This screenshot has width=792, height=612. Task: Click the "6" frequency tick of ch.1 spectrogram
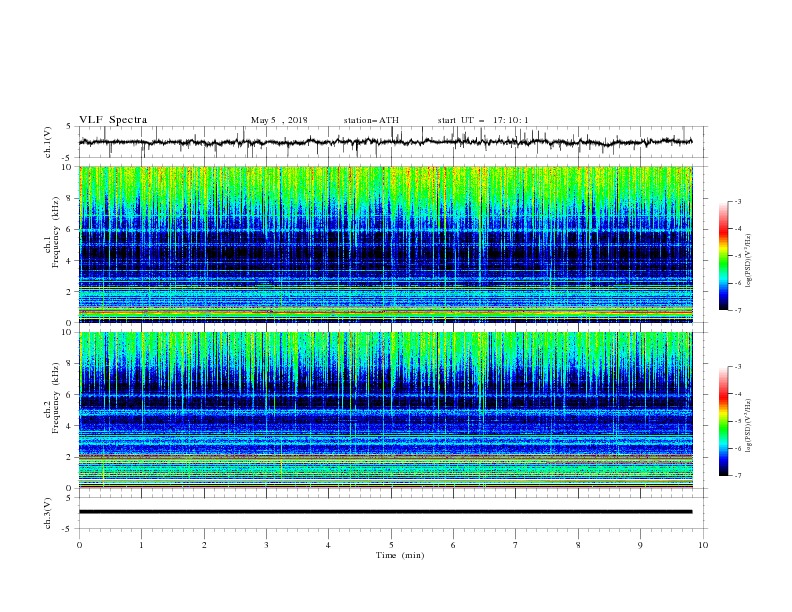click(x=69, y=229)
